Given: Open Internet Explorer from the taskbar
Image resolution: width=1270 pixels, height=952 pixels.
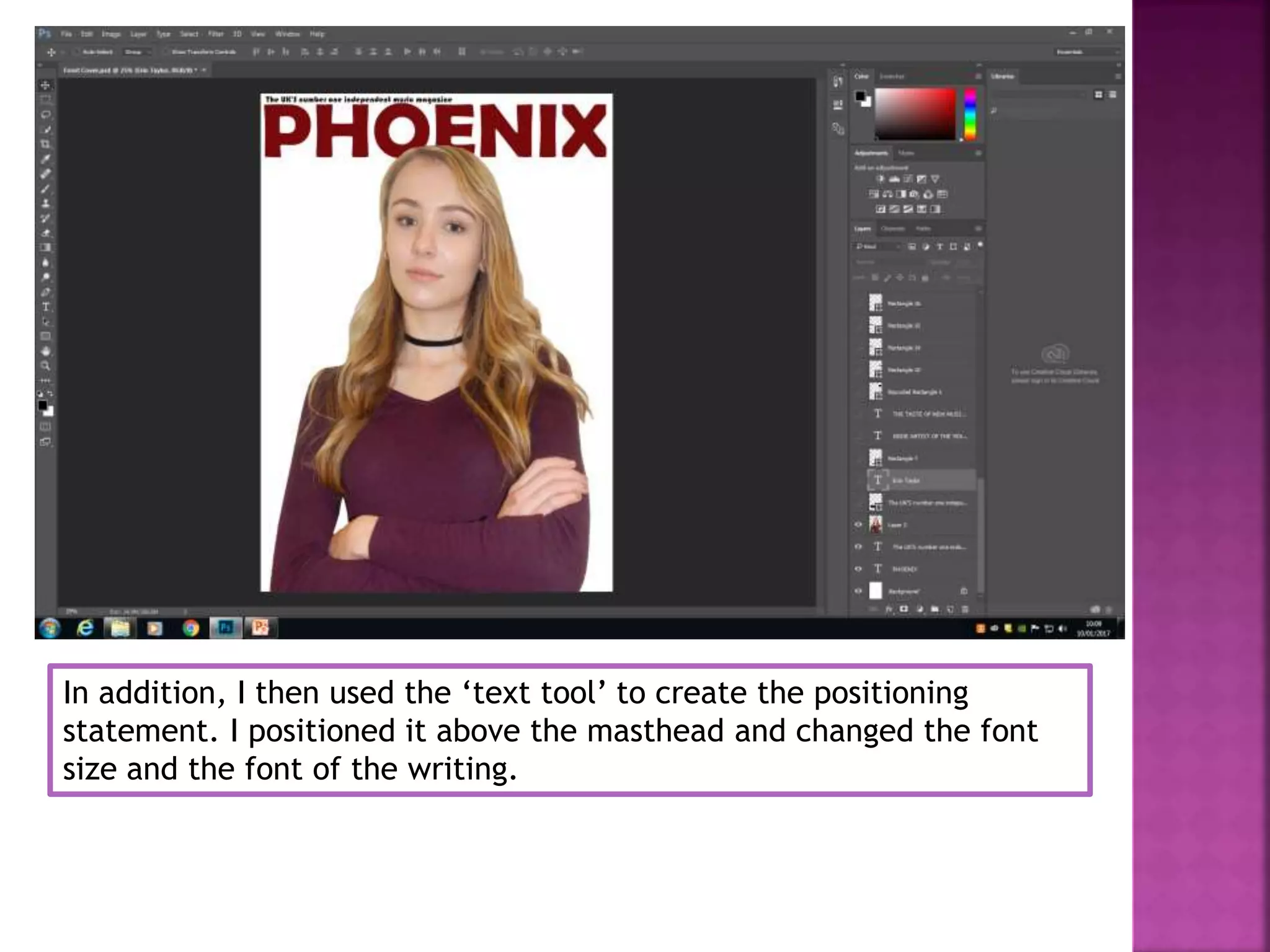Looking at the screenshot, I should 85,628.
